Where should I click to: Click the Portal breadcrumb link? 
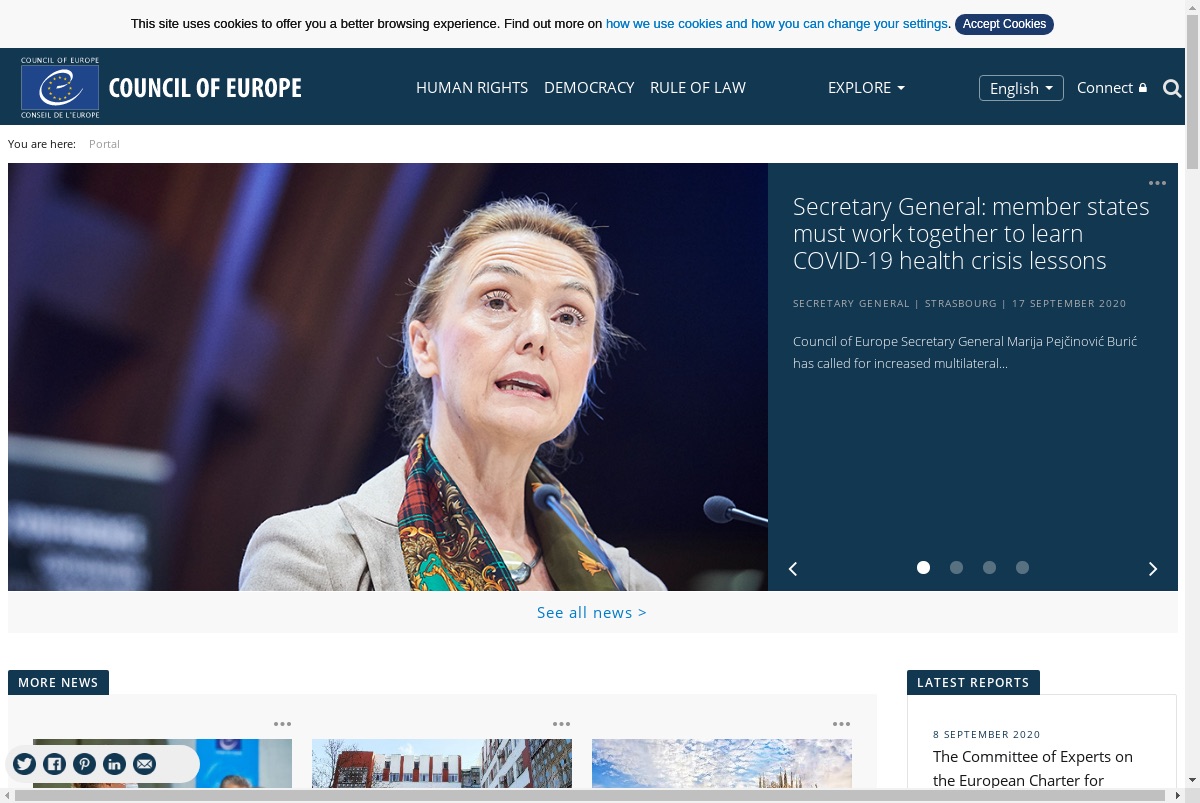point(104,144)
